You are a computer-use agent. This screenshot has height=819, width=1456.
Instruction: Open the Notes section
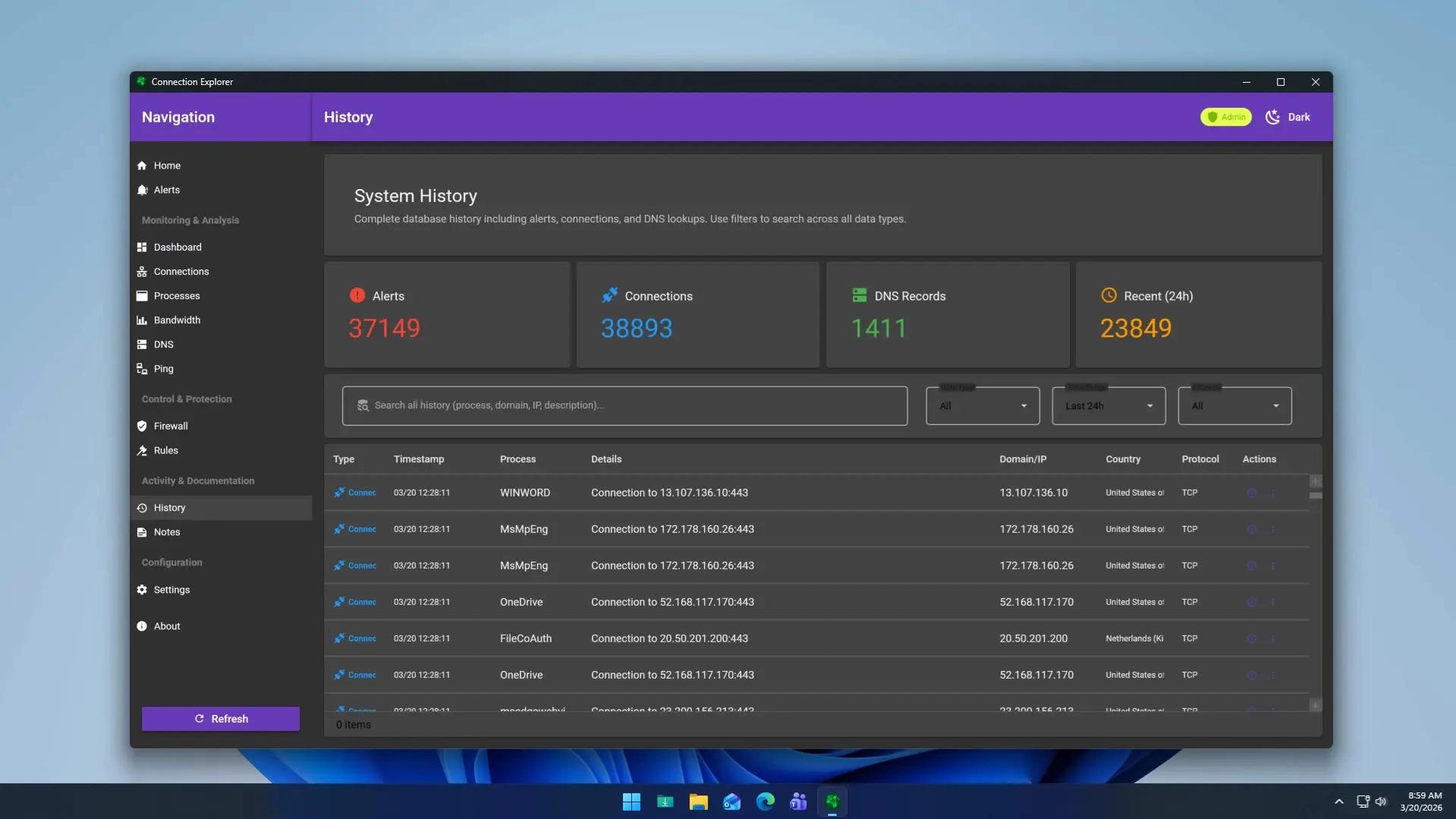point(165,531)
